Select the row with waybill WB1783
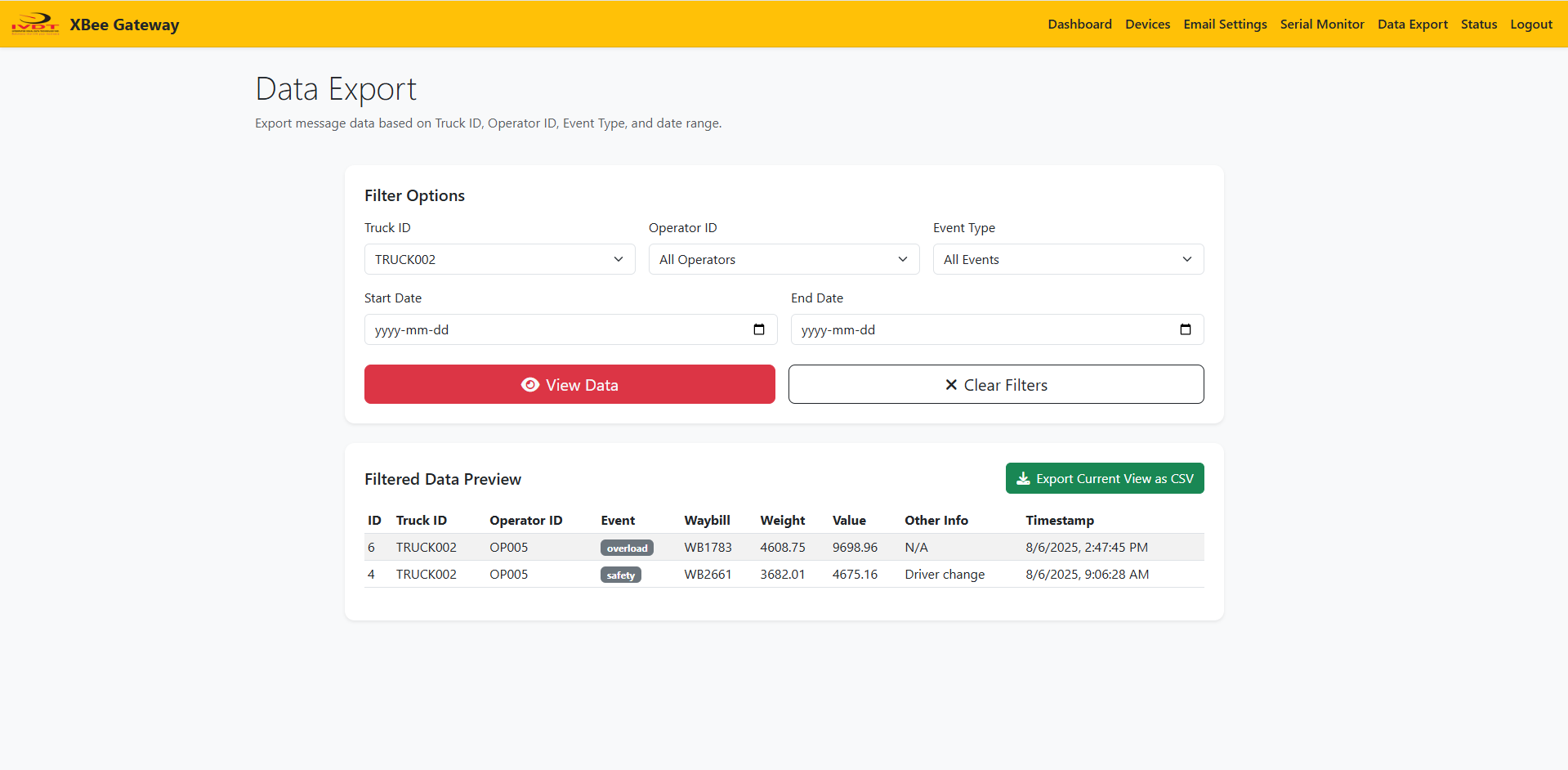 [708, 548]
